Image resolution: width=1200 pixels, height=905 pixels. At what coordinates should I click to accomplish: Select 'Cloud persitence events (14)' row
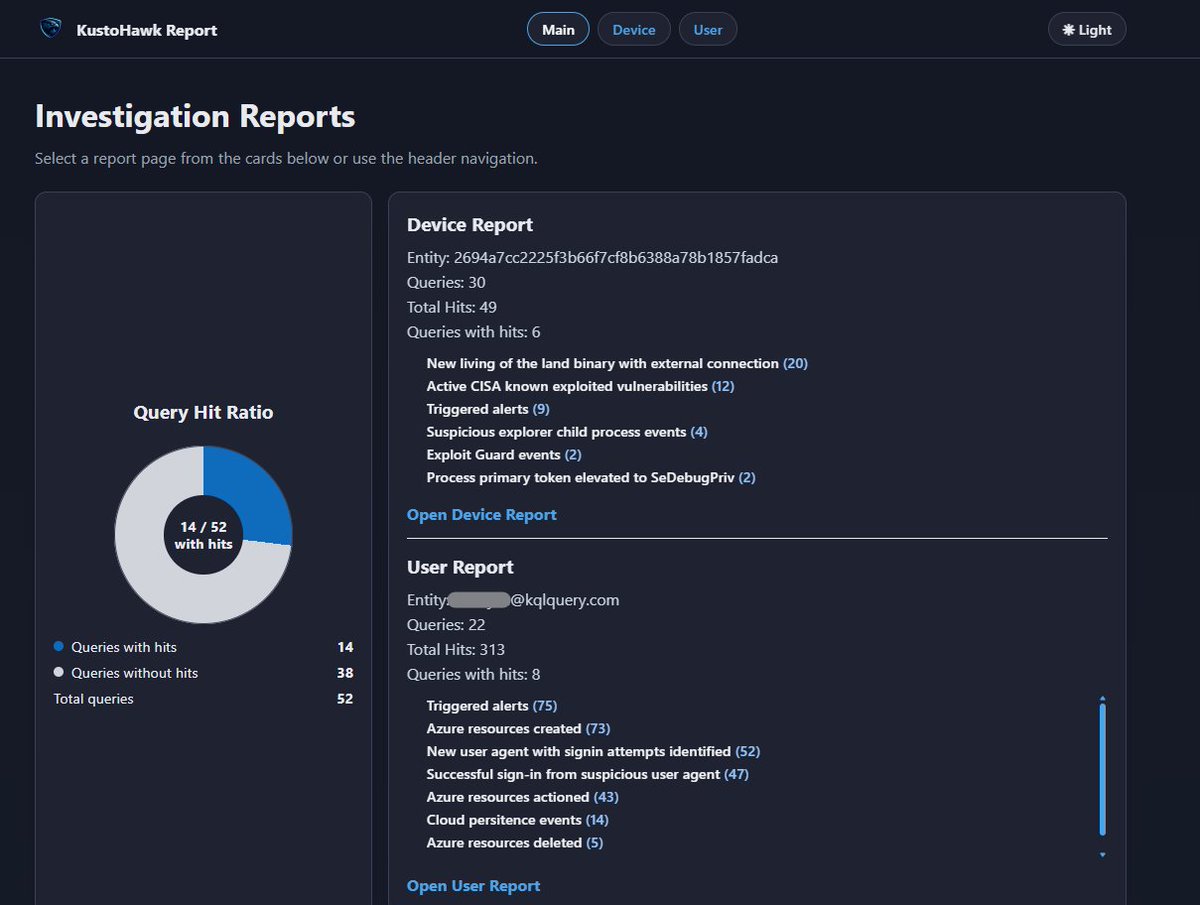(517, 820)
